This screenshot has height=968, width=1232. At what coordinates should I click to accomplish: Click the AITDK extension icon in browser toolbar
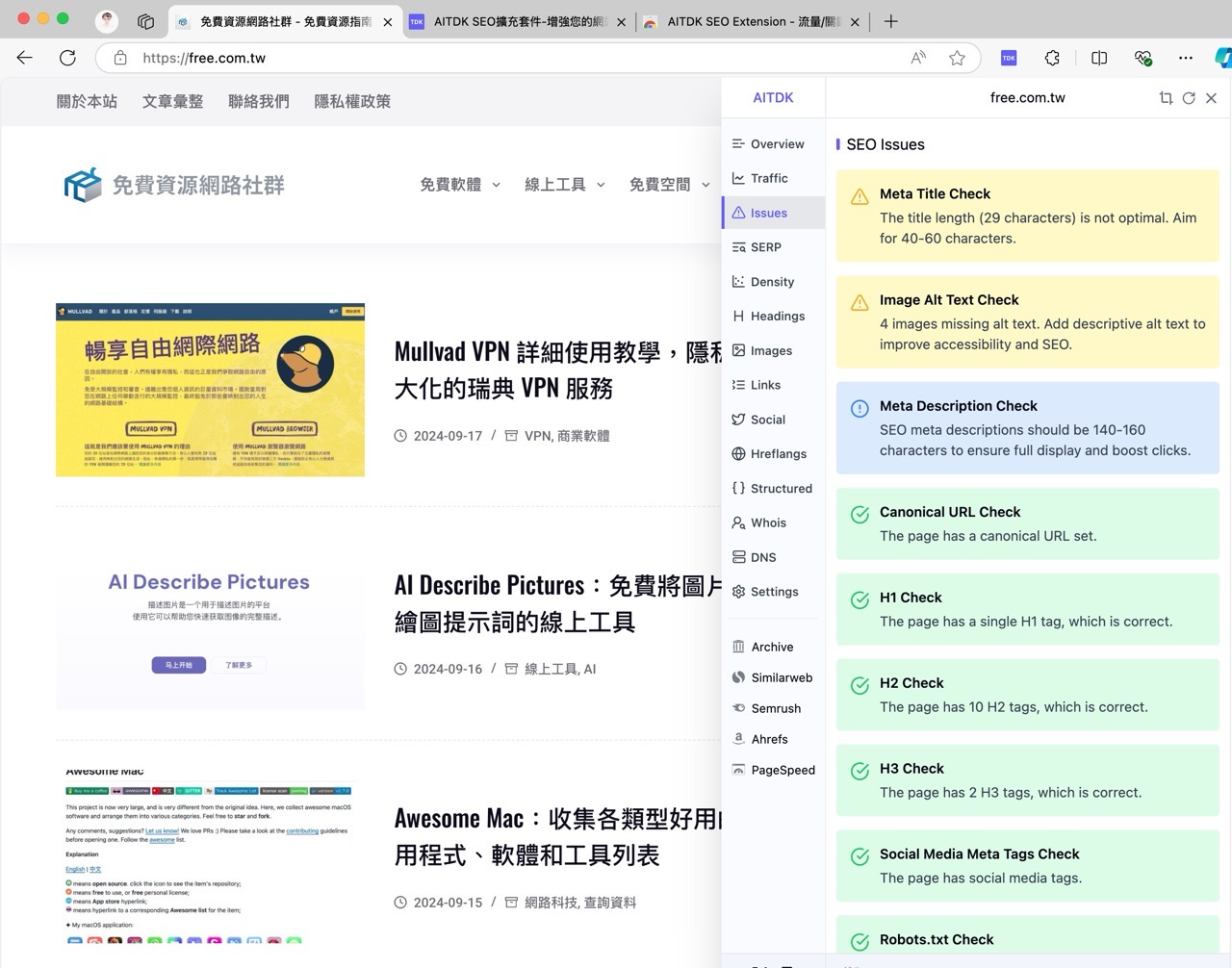pyautogui.click(x=1009, y=58)
